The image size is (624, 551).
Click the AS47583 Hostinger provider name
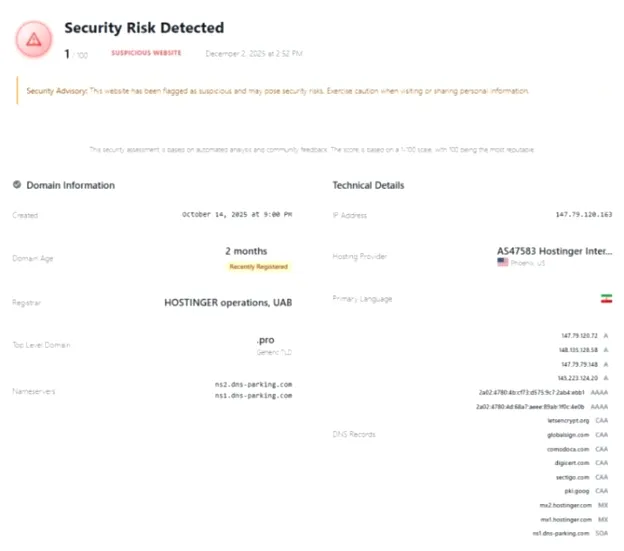(x=554, y=251)
